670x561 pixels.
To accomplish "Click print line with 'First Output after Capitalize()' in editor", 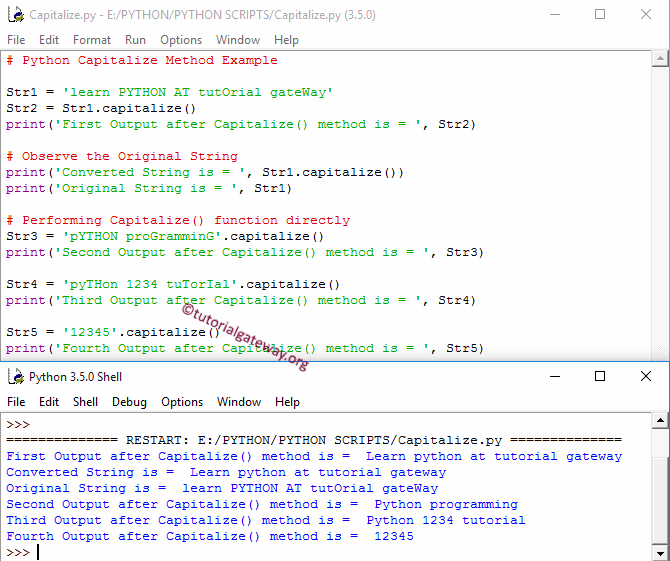I will pyautogui.click(x=241, y=124).
